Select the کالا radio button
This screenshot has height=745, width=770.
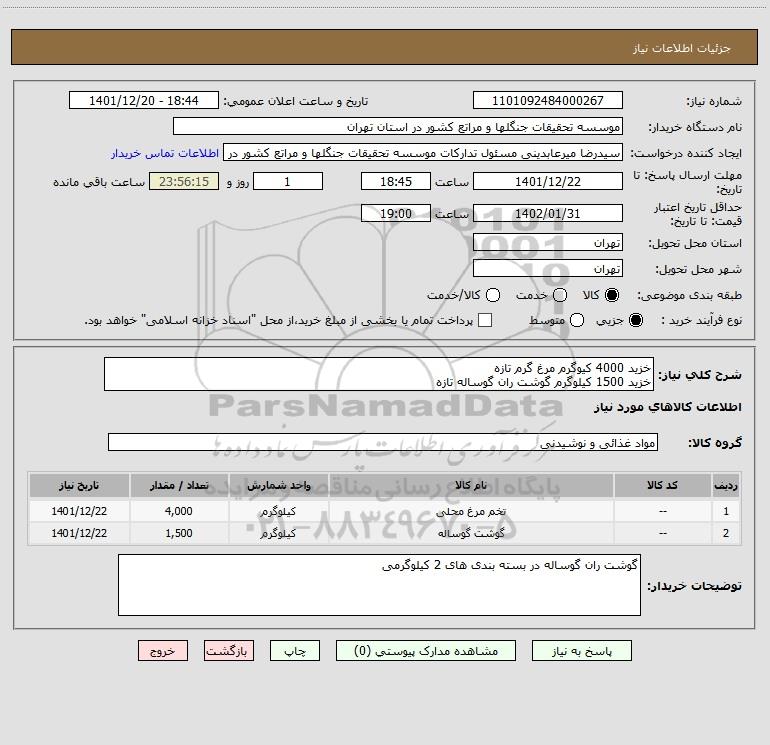point(612,295)
